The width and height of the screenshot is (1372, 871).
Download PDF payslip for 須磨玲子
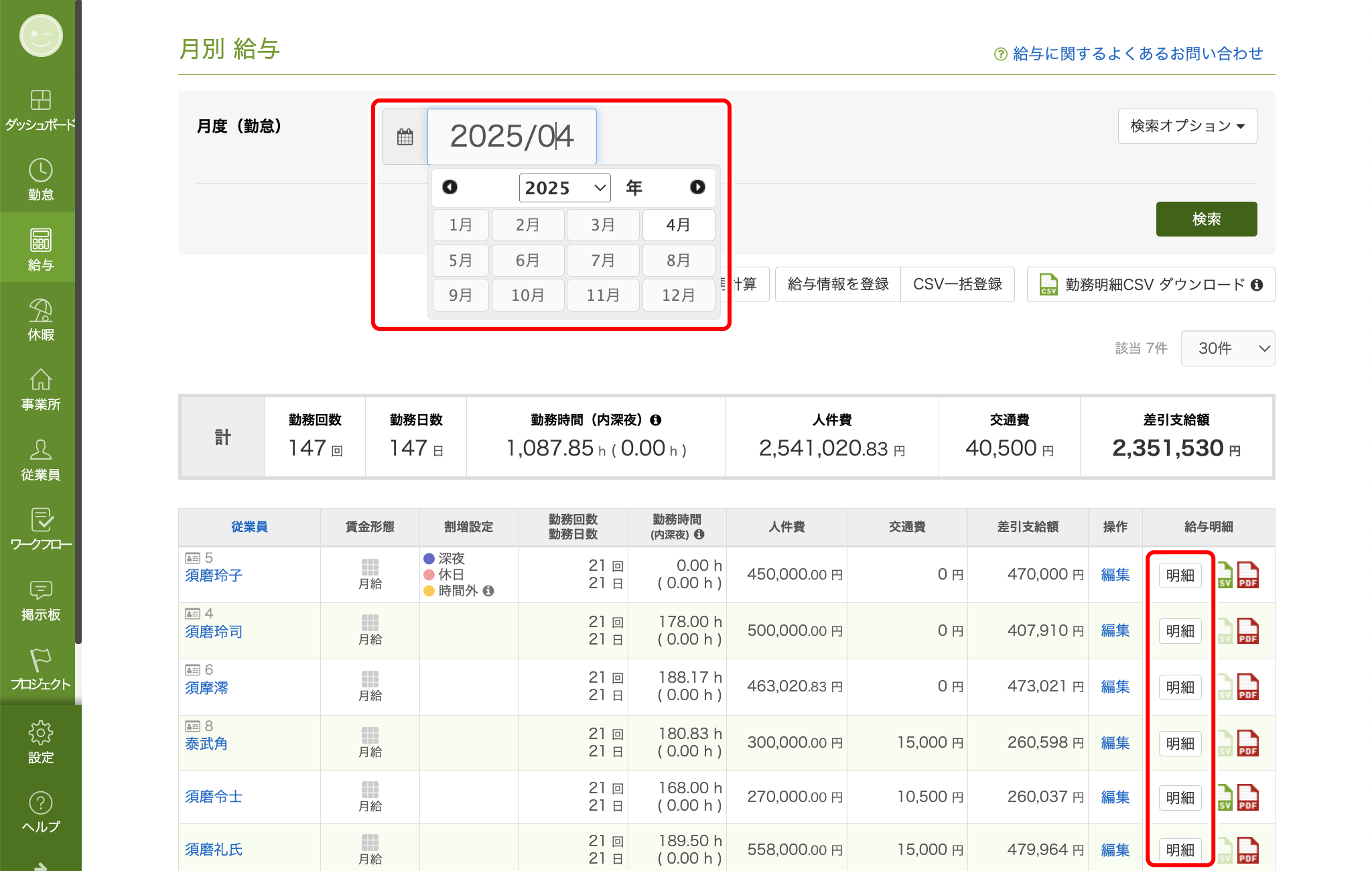[1247, 575]
